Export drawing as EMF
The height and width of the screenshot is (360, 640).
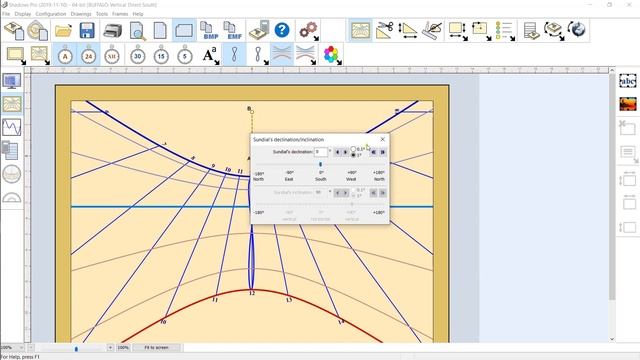click(x=233, y=31)
